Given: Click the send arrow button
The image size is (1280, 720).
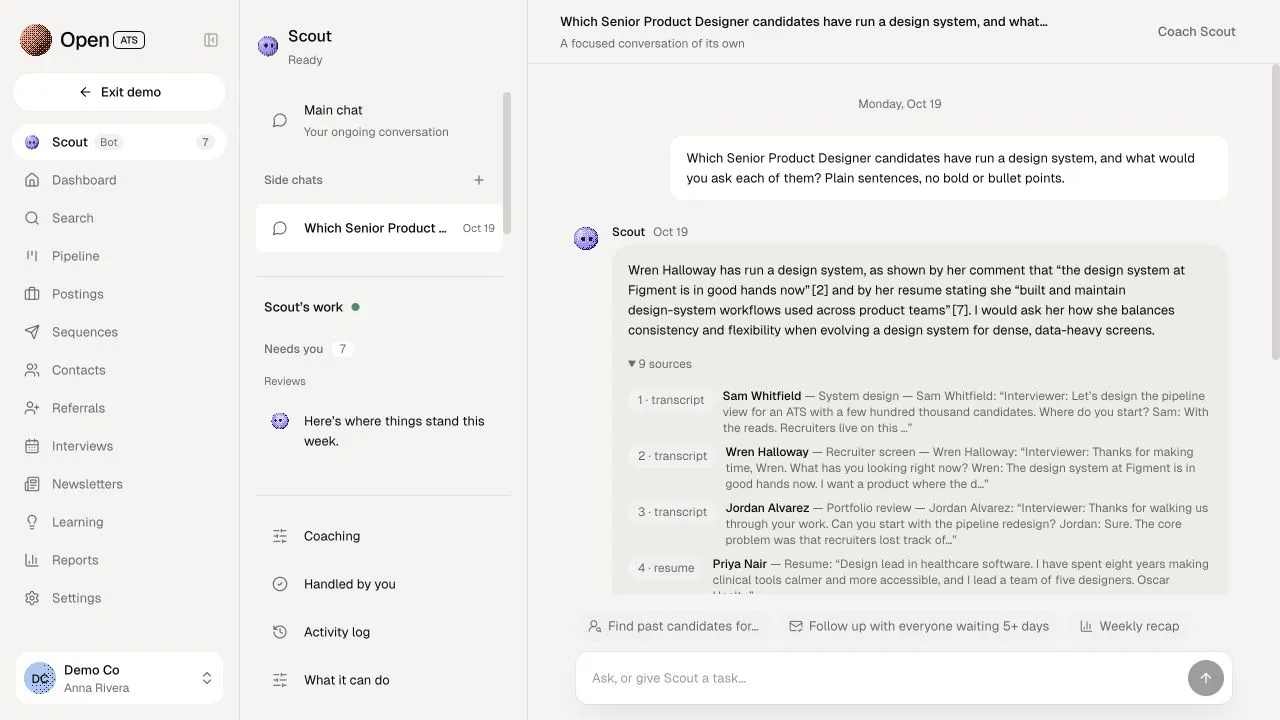Looking at the screenshot, I should 1206,678.
